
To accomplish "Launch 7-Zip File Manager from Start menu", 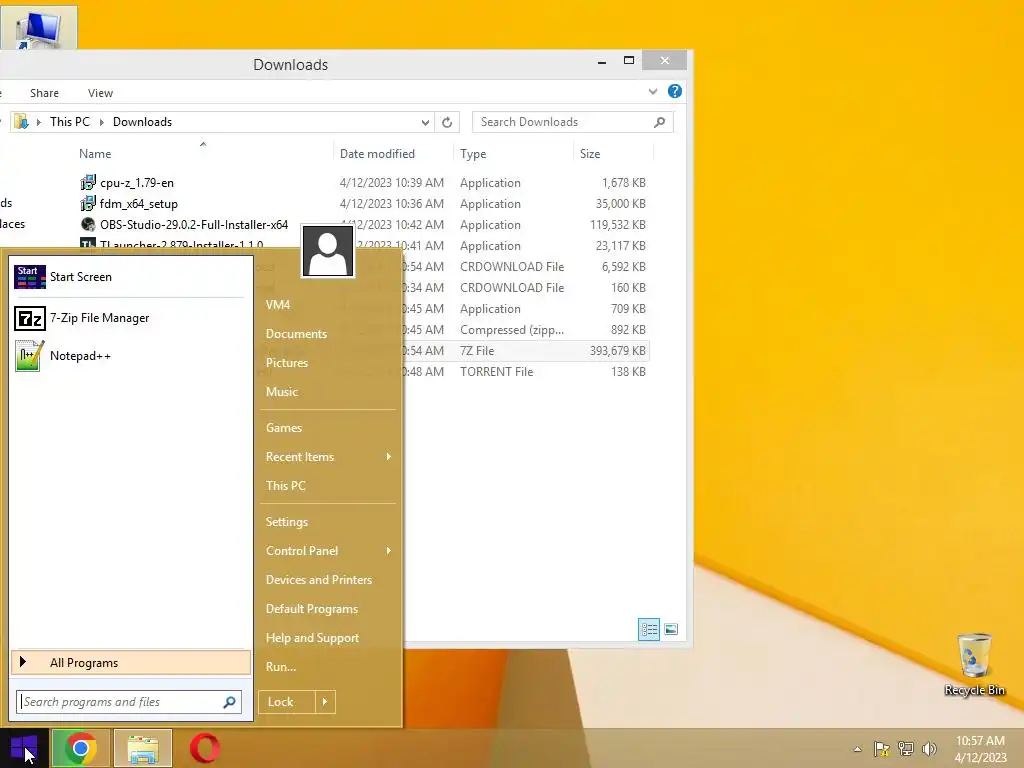I will click(131, 318).
